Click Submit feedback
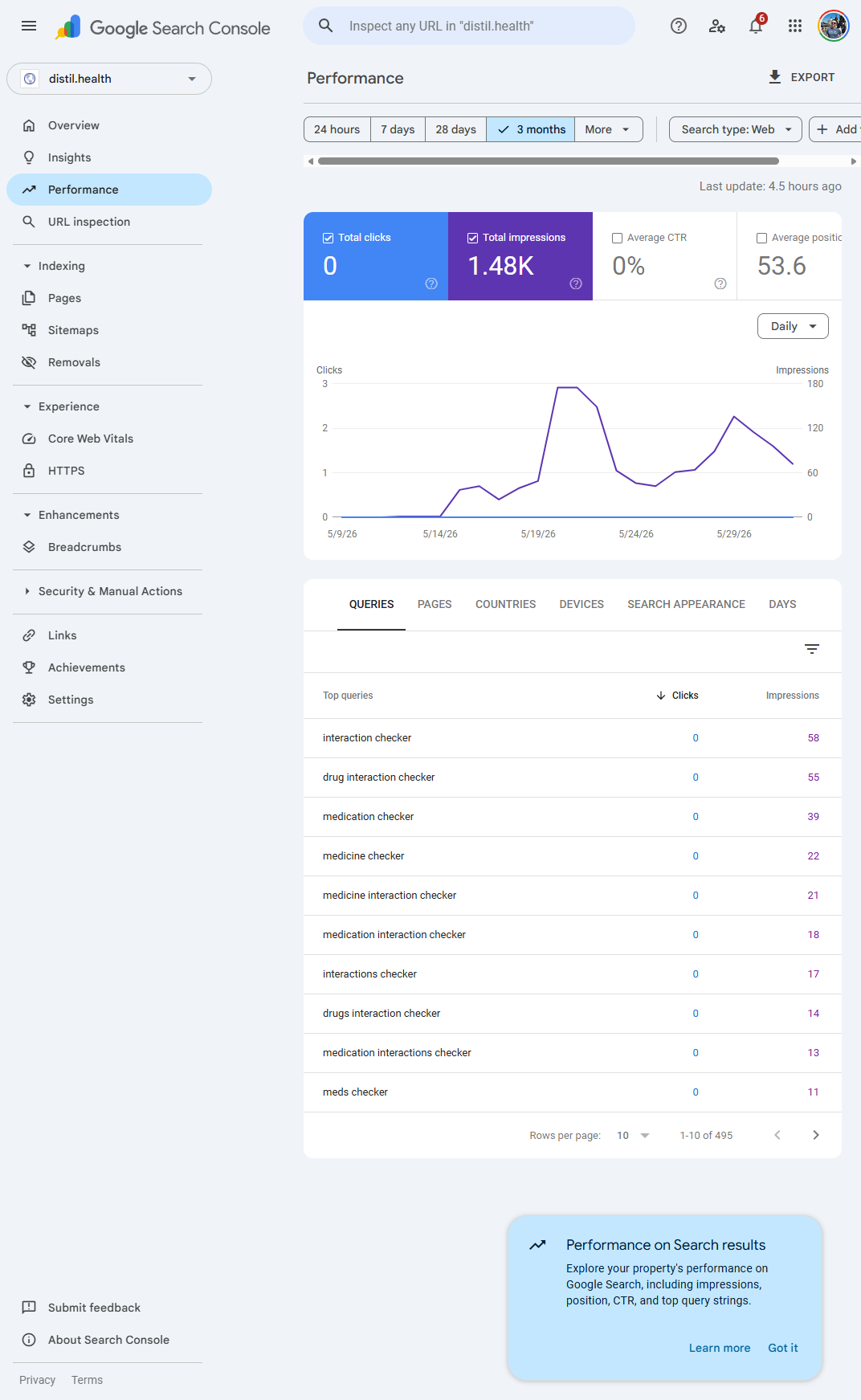 pyautogui.click(x=109, y=1308)
